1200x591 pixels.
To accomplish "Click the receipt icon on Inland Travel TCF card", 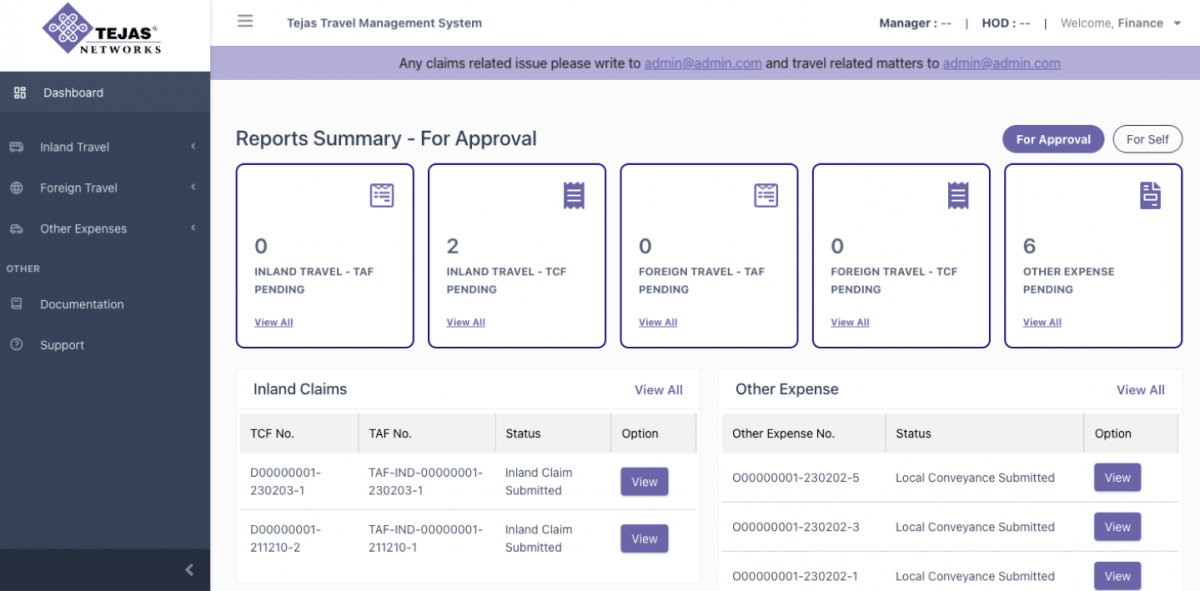I will pyautogui.click(x=572, y=195).
